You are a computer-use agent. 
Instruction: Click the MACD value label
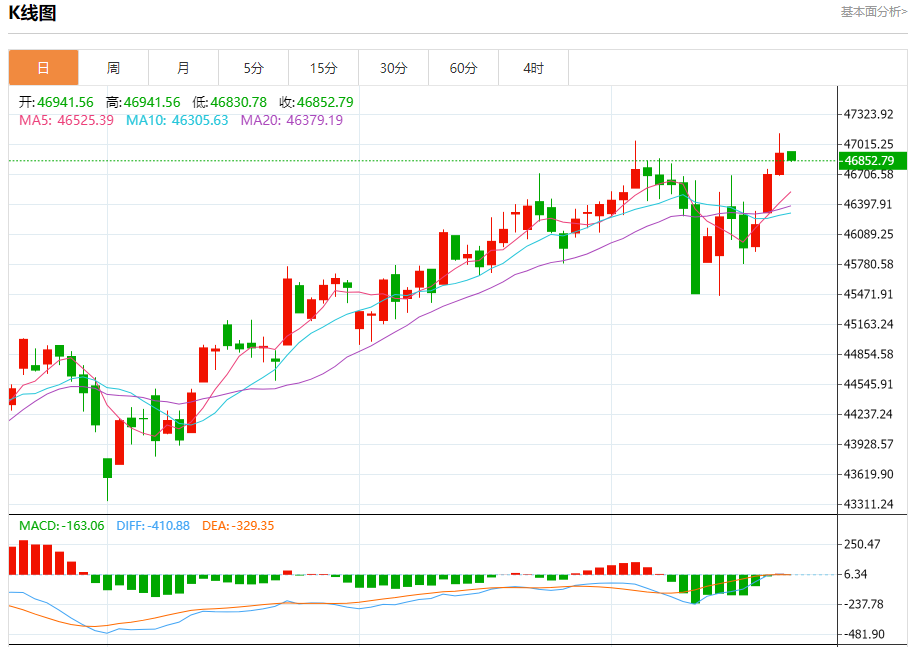(x=62, y=525)
